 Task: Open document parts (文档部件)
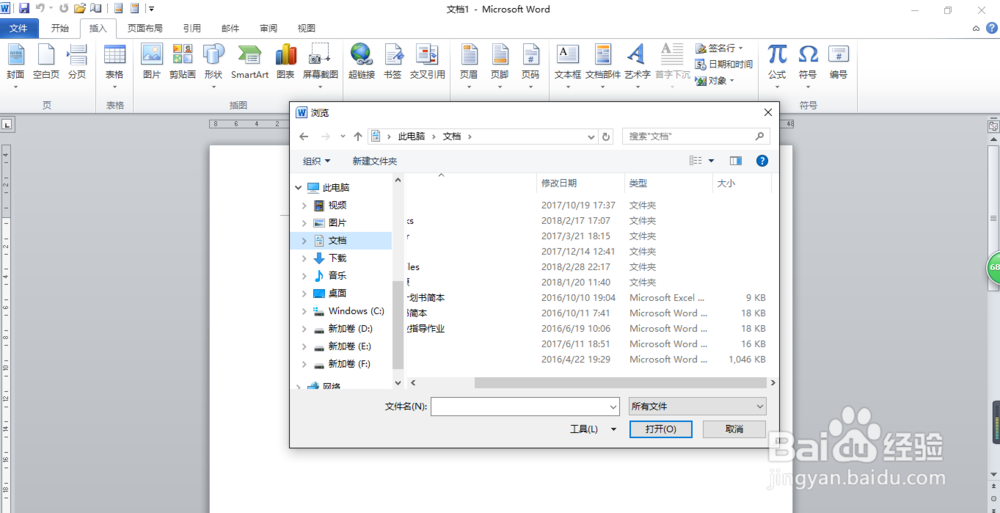pos(603,64)
